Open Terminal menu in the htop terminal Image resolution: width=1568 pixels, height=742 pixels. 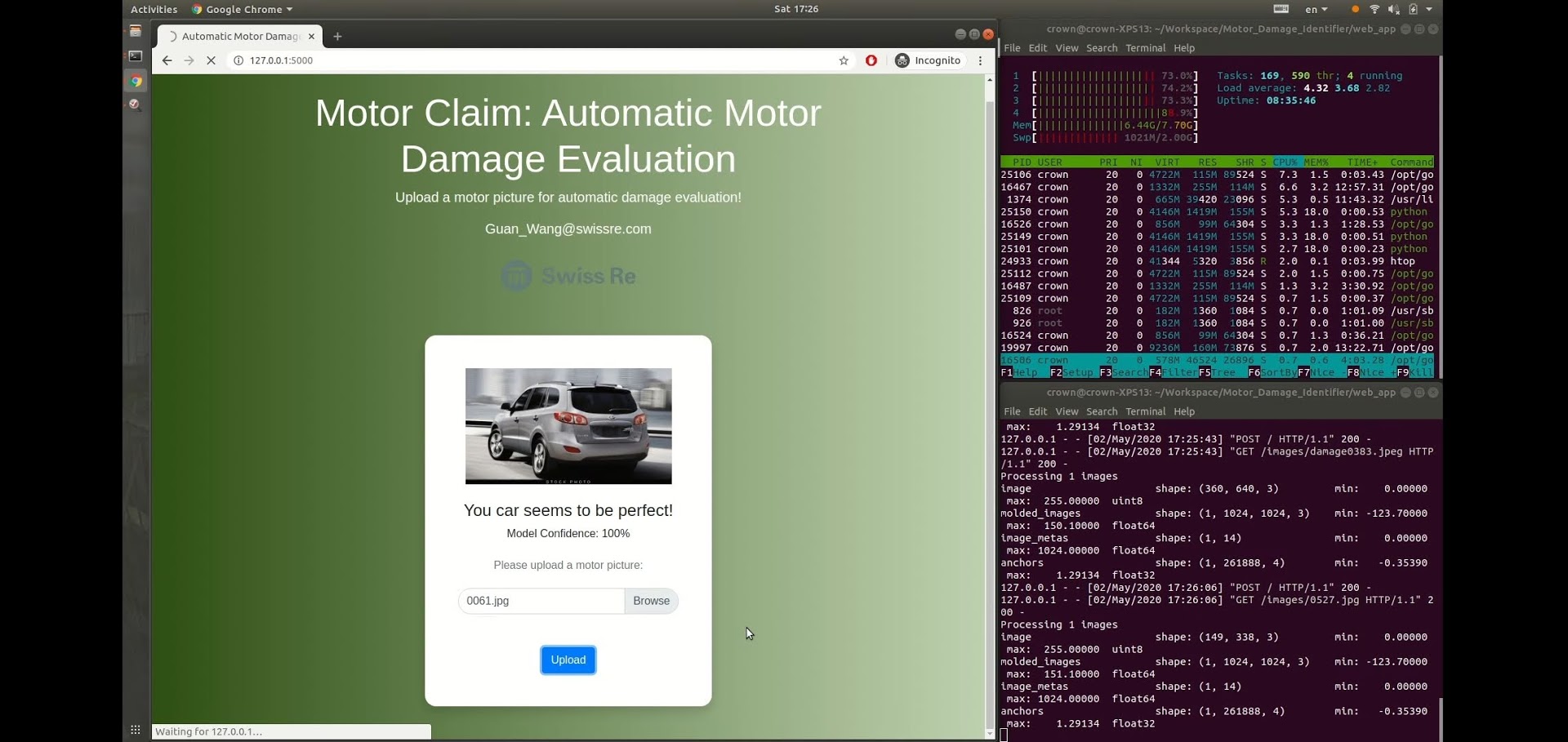click(1145, 48)
